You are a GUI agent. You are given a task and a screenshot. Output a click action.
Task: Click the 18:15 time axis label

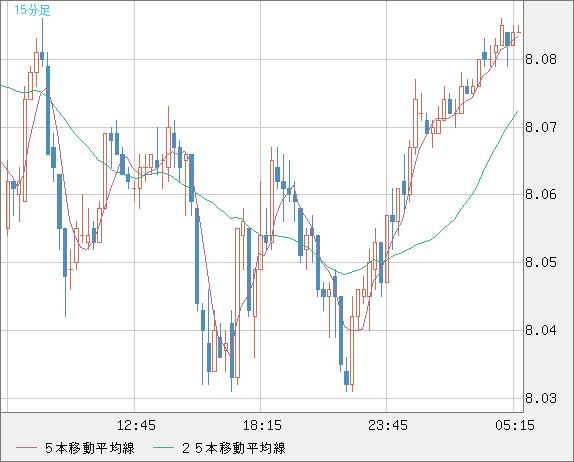click(262, 425)
